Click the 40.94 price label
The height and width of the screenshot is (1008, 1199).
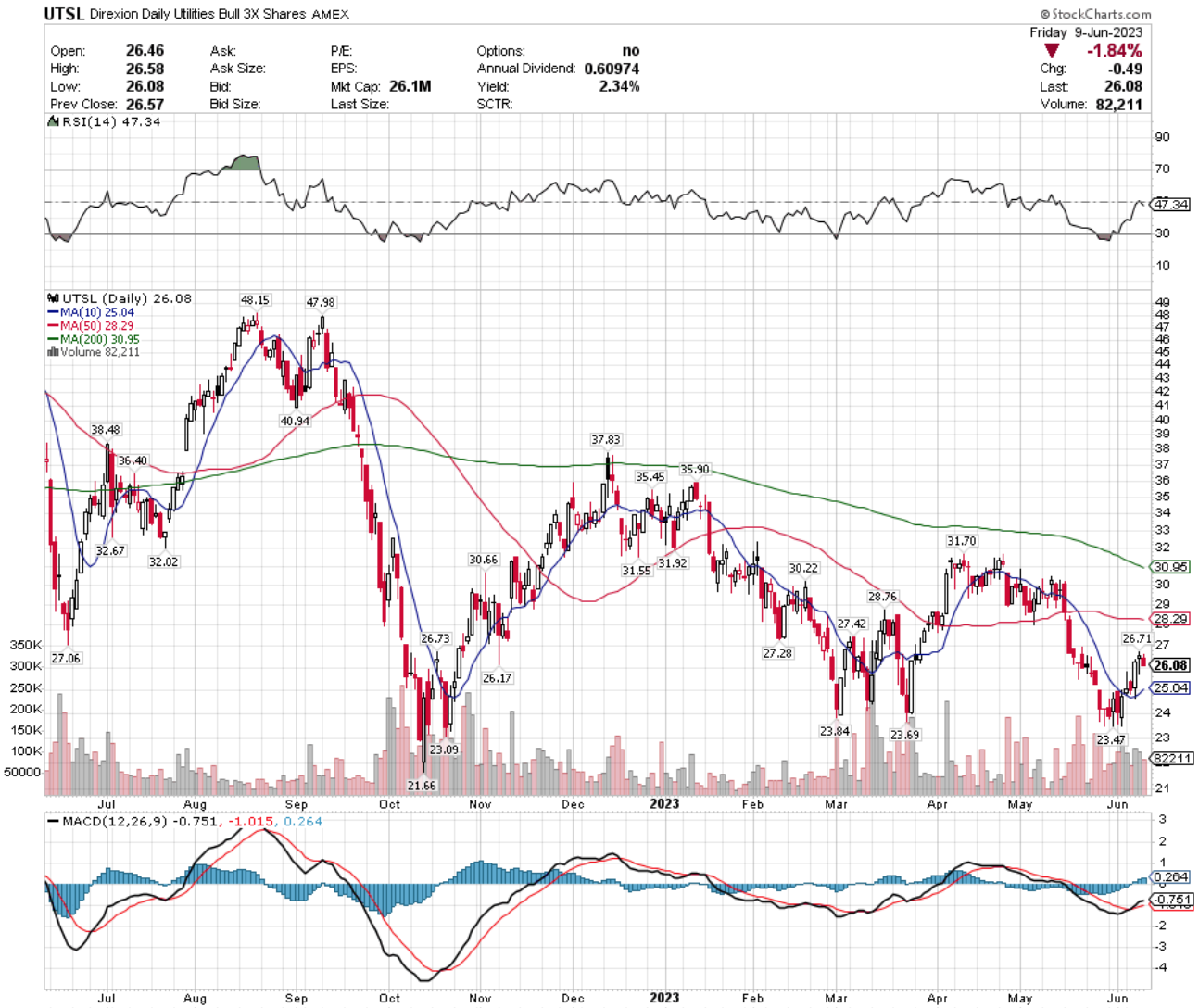tap(296, 421)
